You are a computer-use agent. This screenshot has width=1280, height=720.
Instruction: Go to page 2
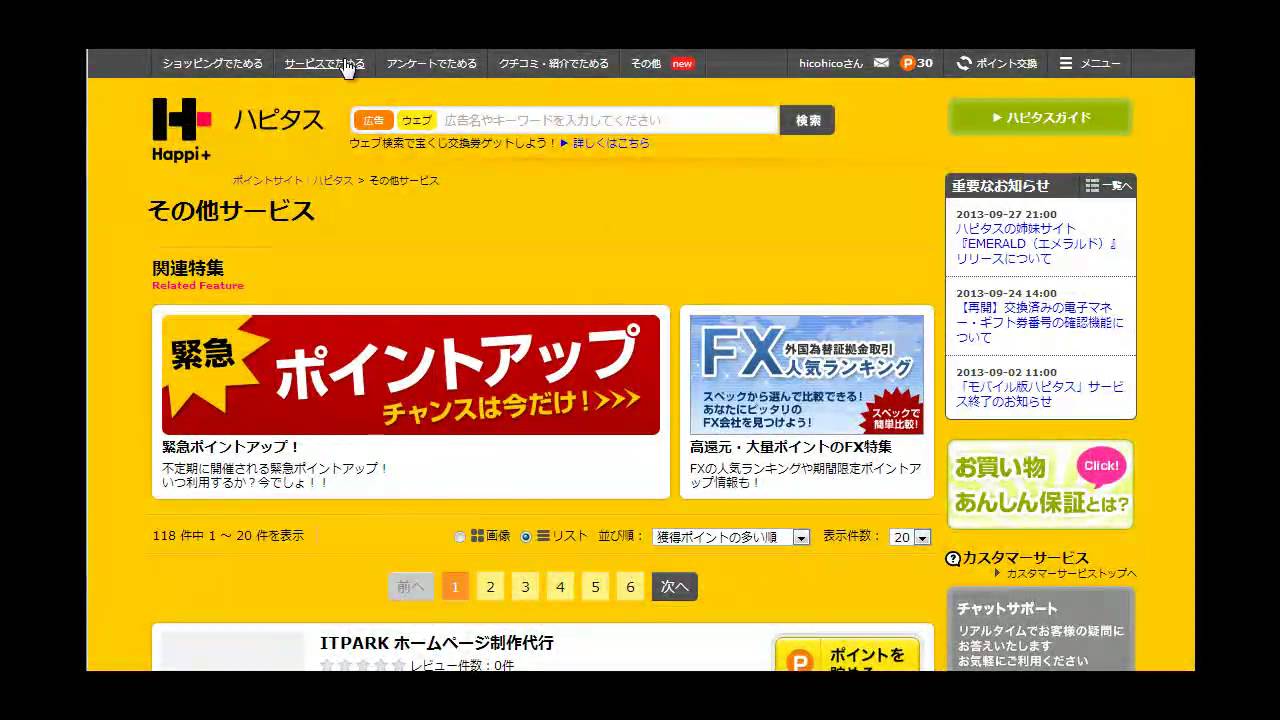tap(490, 587)
